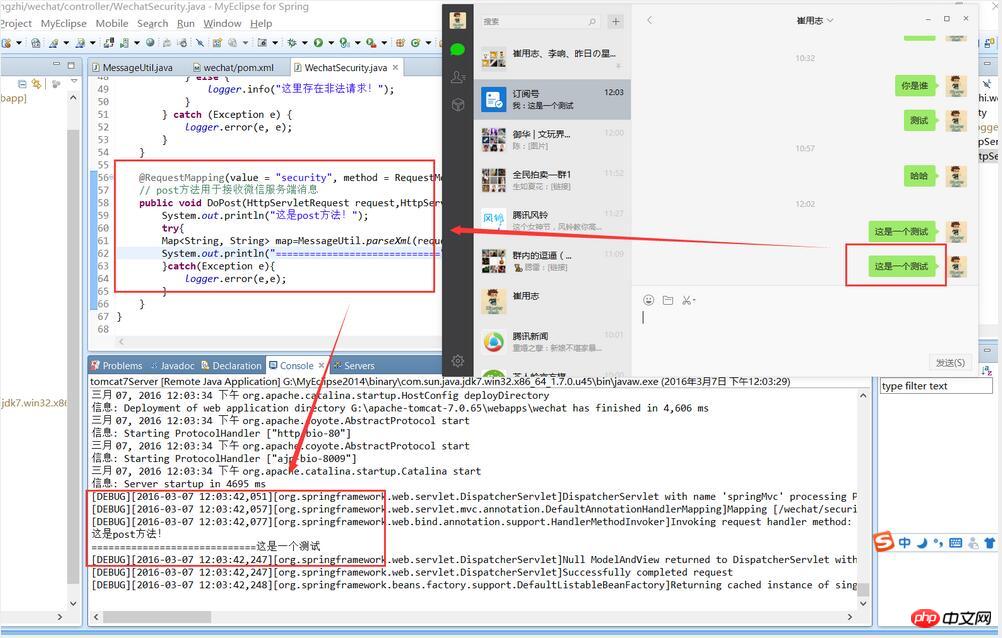
Task: Click the console horizontal scrollbar thumb
Action: pos(157,617)
